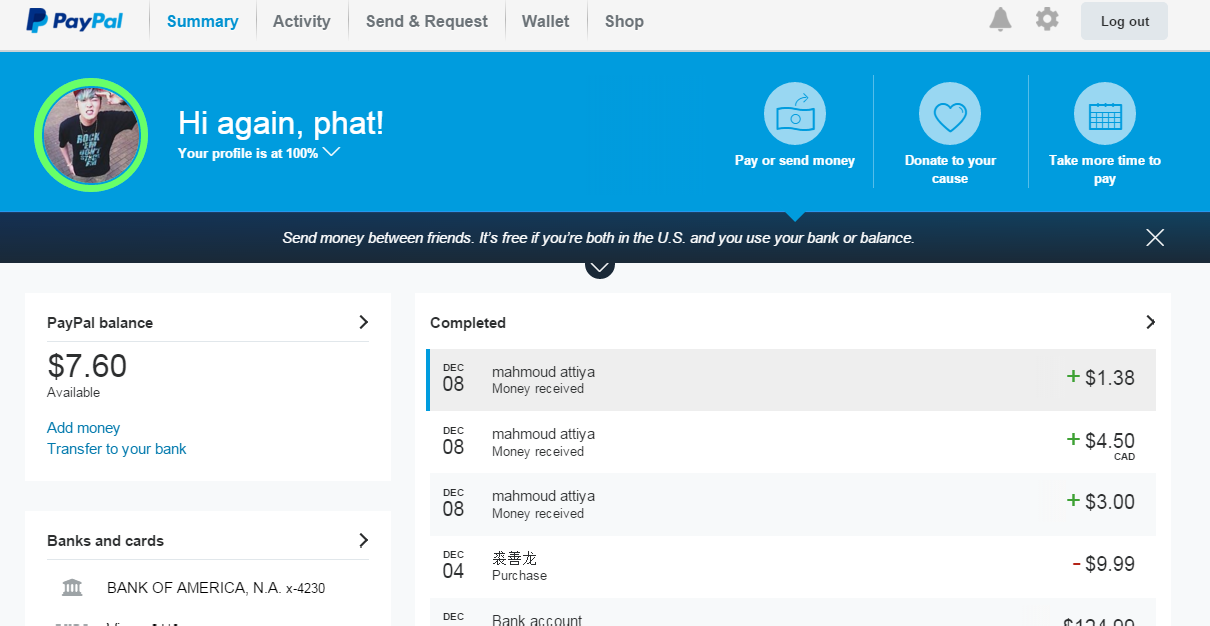
Task: Open the mahmoud attiya +$4.50 CAD transaction
Action: [x=791, y=442]
